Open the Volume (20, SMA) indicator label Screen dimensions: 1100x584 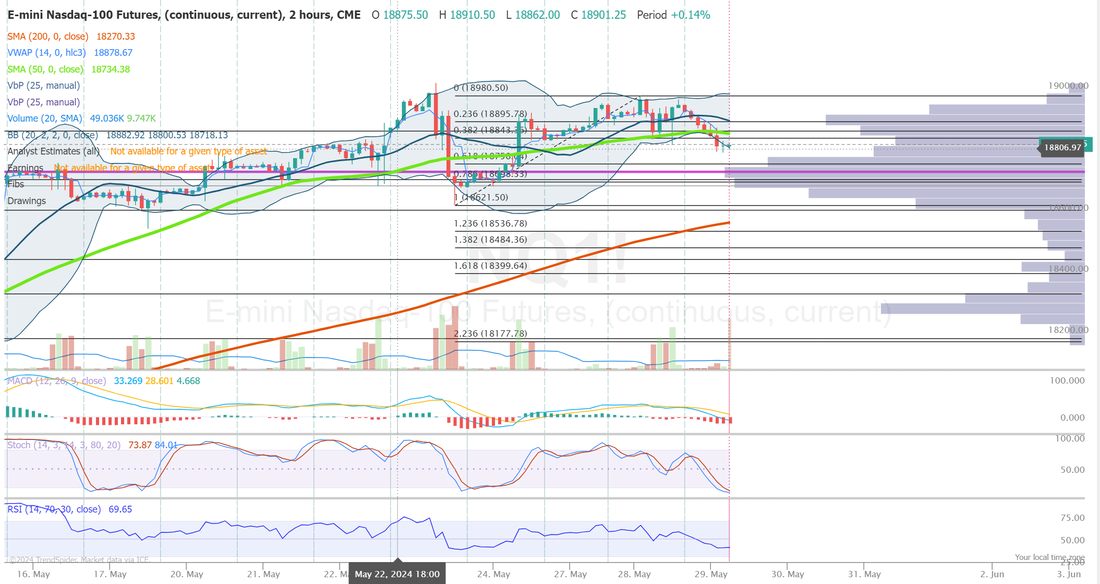point(45,119)
